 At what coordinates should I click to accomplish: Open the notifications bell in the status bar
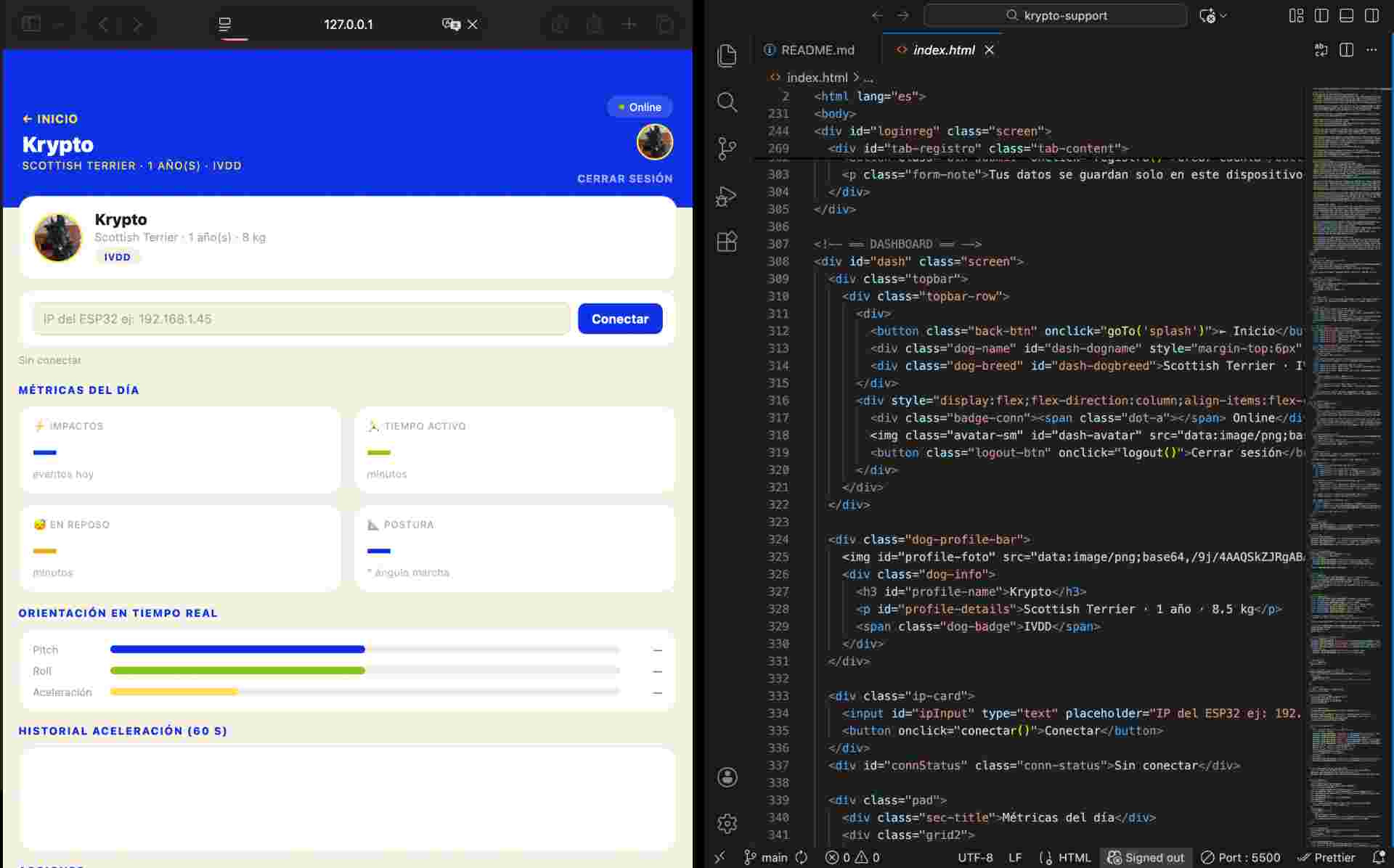(1378, 858)
